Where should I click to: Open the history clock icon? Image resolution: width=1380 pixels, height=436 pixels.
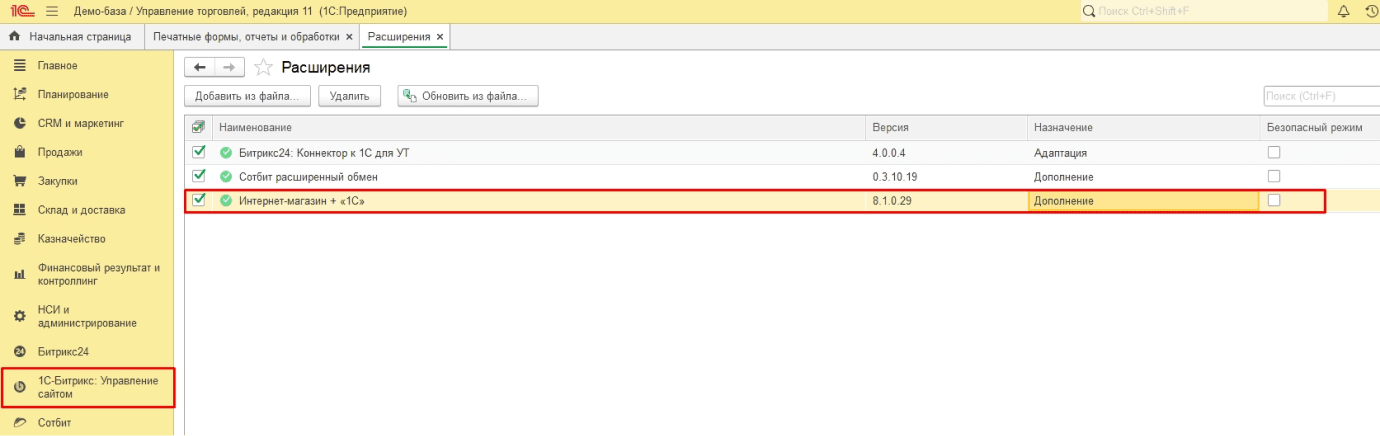1371,11
